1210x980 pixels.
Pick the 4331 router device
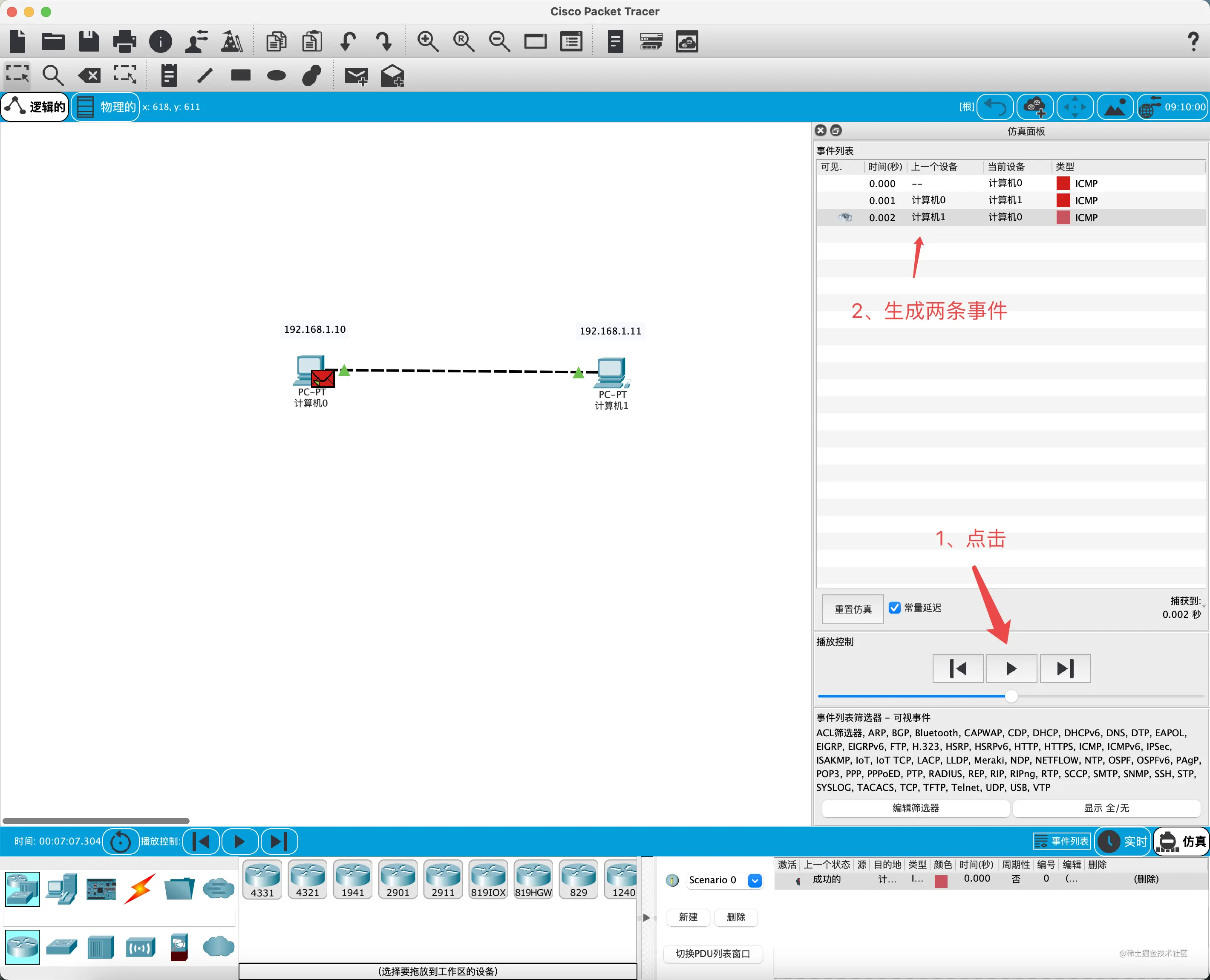[x=262, y=879]
